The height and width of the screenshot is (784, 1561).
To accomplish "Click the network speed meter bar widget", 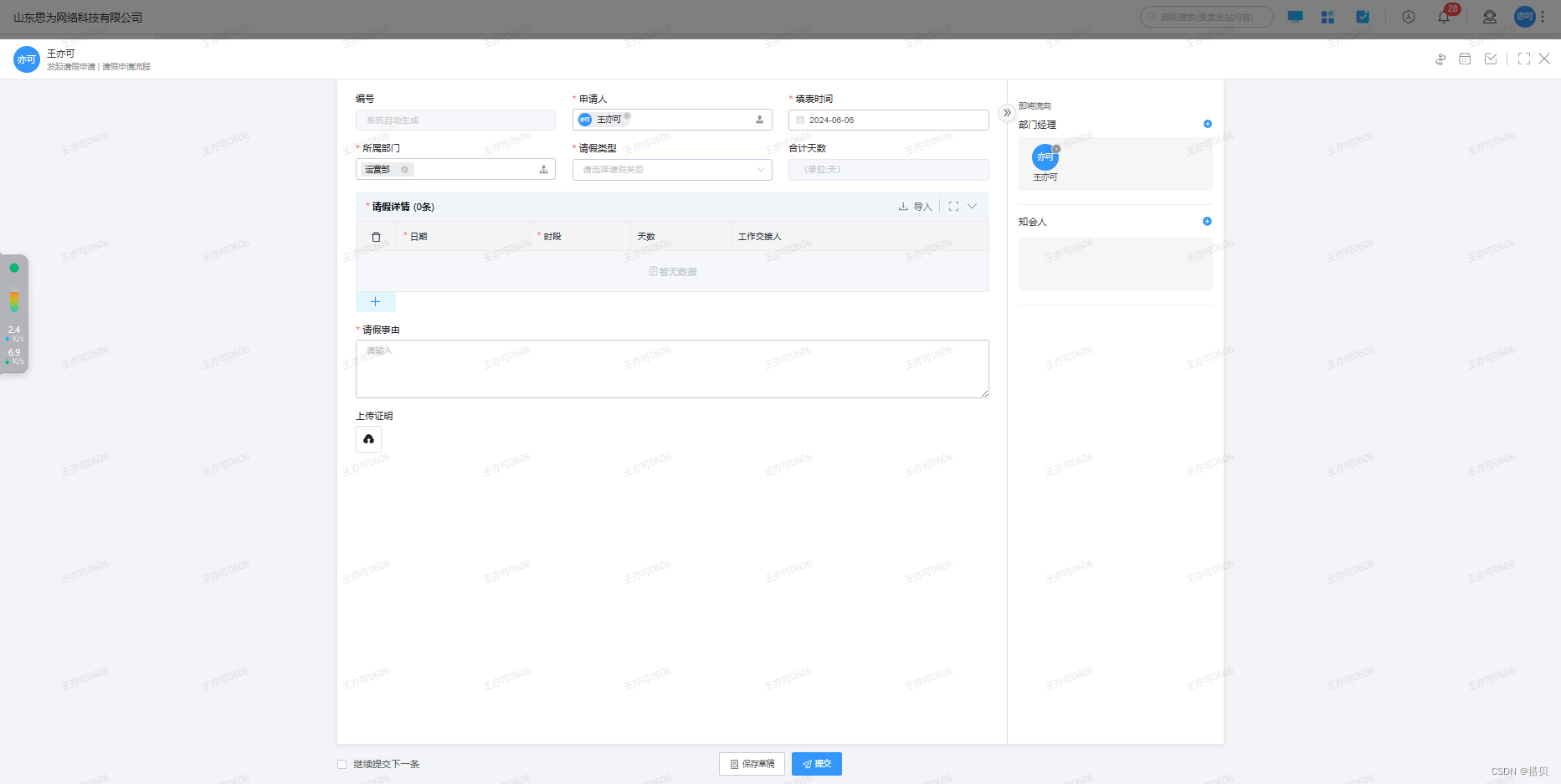I will point(14,300).
